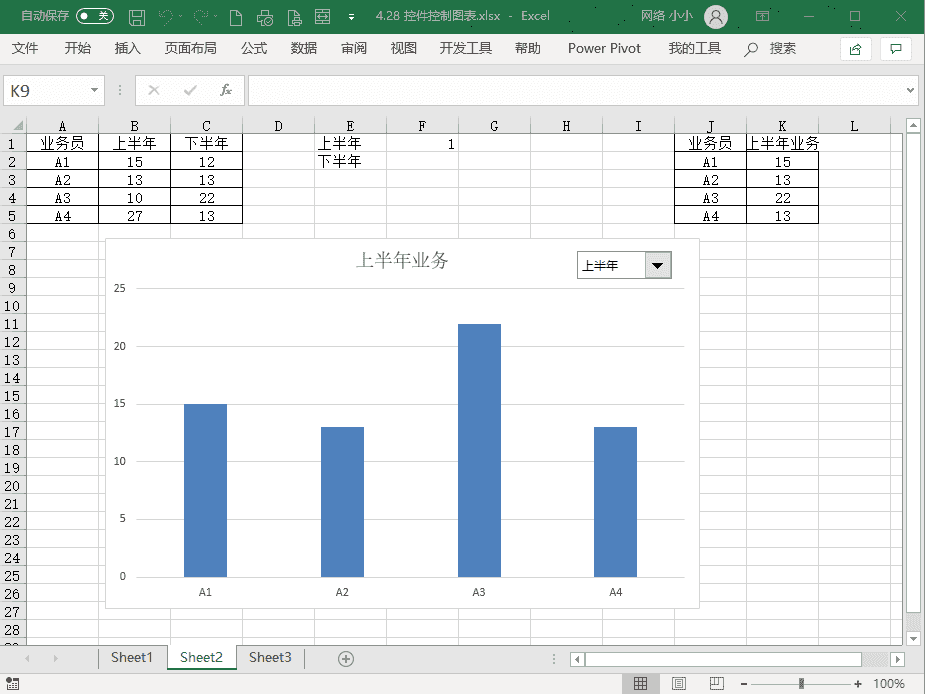The width and height of the screenshot is (926, 694).
Task: Click the page-with-lock icon in quick access toolbar
Action: click(294, 17)
